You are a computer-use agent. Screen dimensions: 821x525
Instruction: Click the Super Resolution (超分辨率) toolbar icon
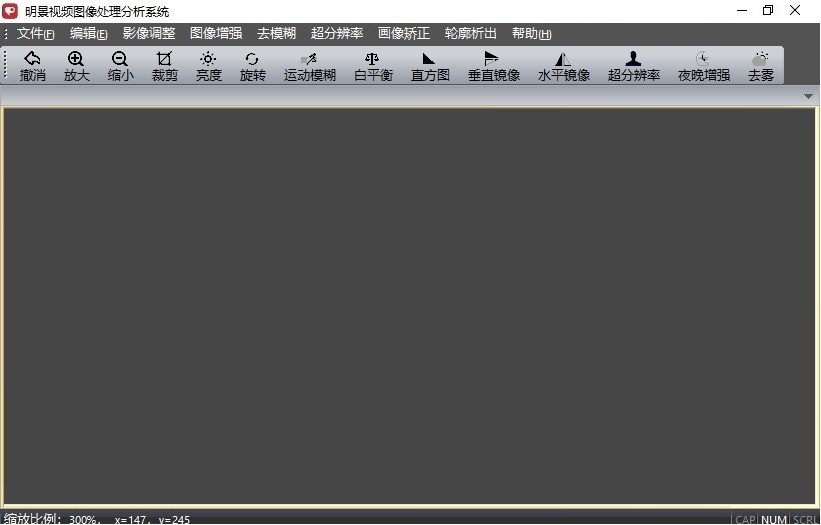click(x=633, y=66)
